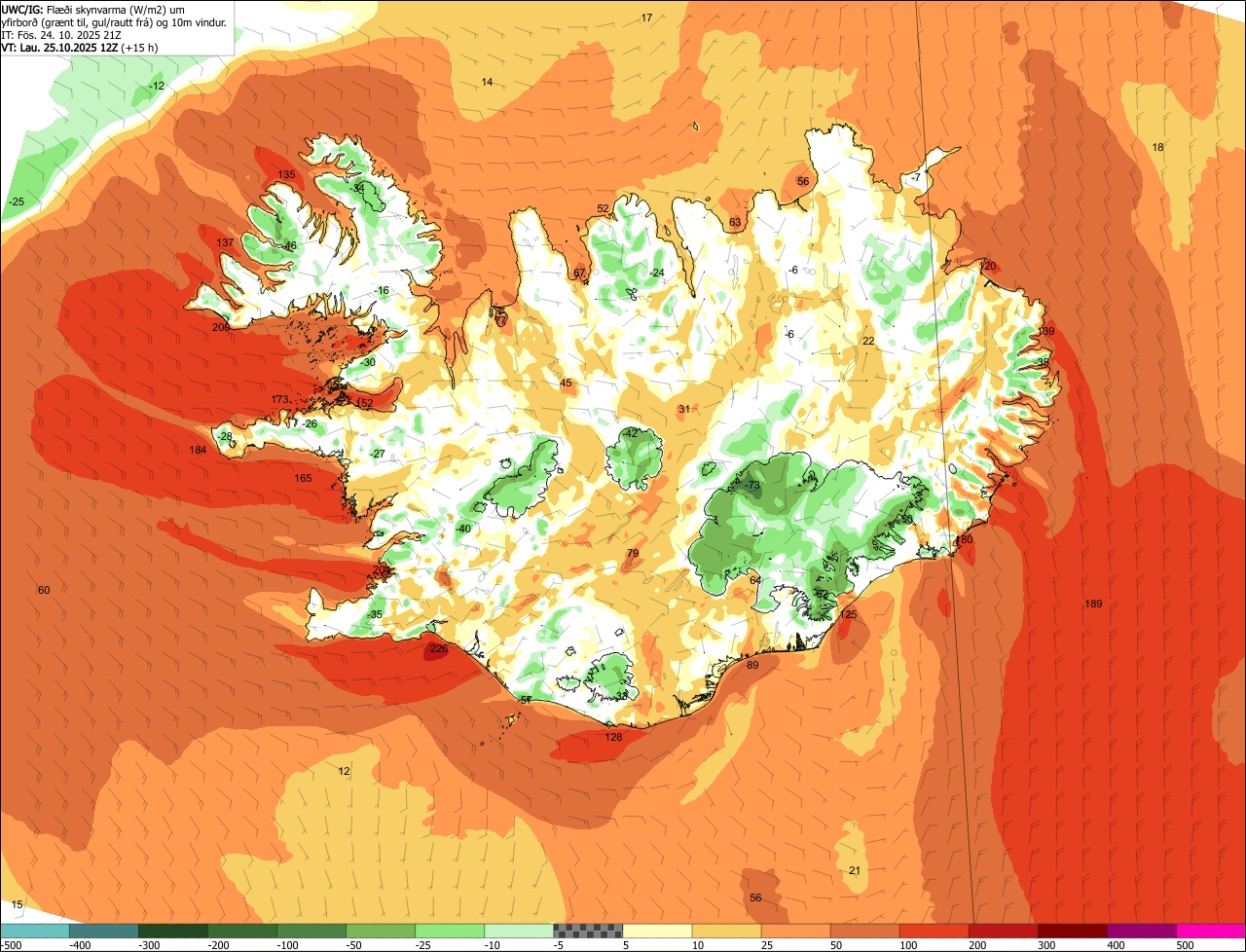Click the map value 184 in the west
The image size is (1246, 952).
pyautogui.click(x=198, y=450)
